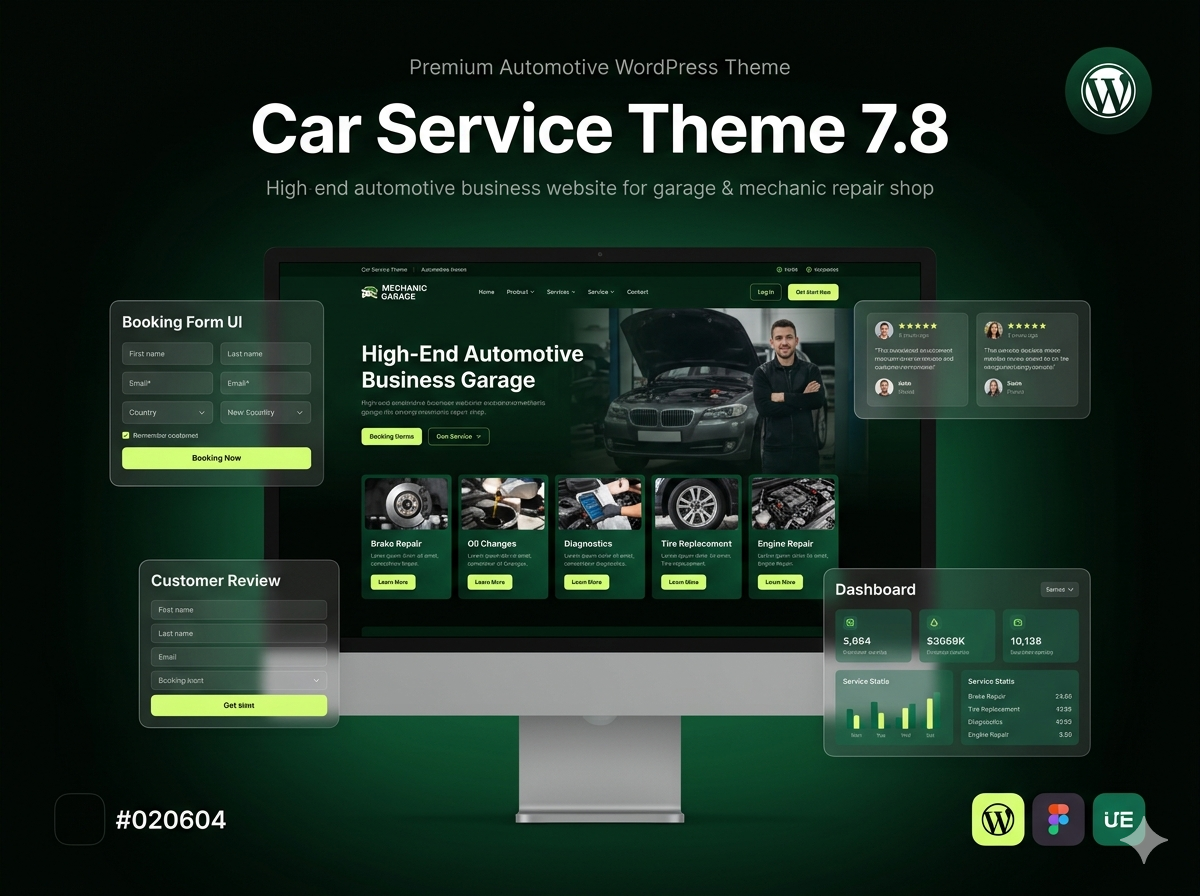Focus Customer Review Last name field

239,633
